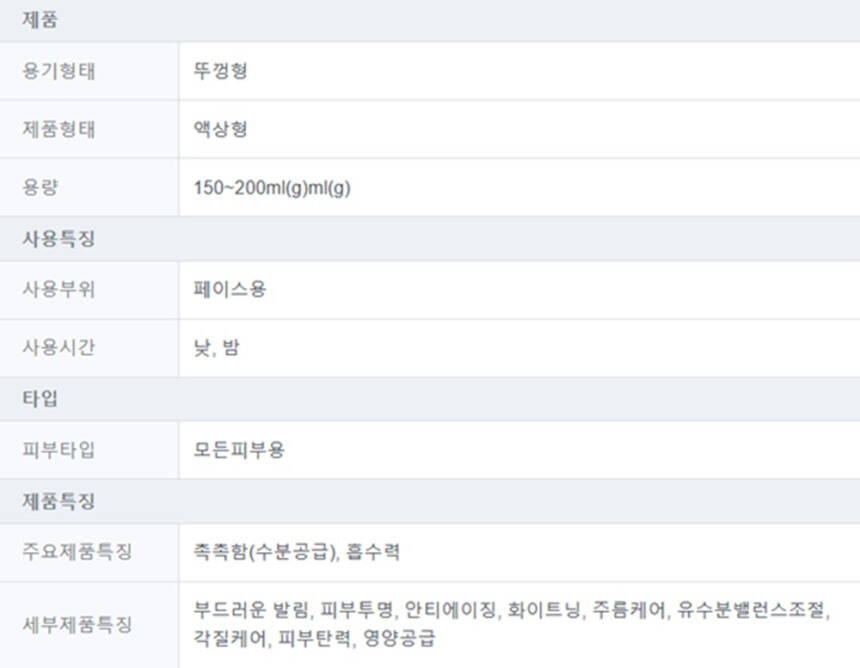Click the 제품 section header
The height and width of the screenshot is (668, 860).
[40, 20]
